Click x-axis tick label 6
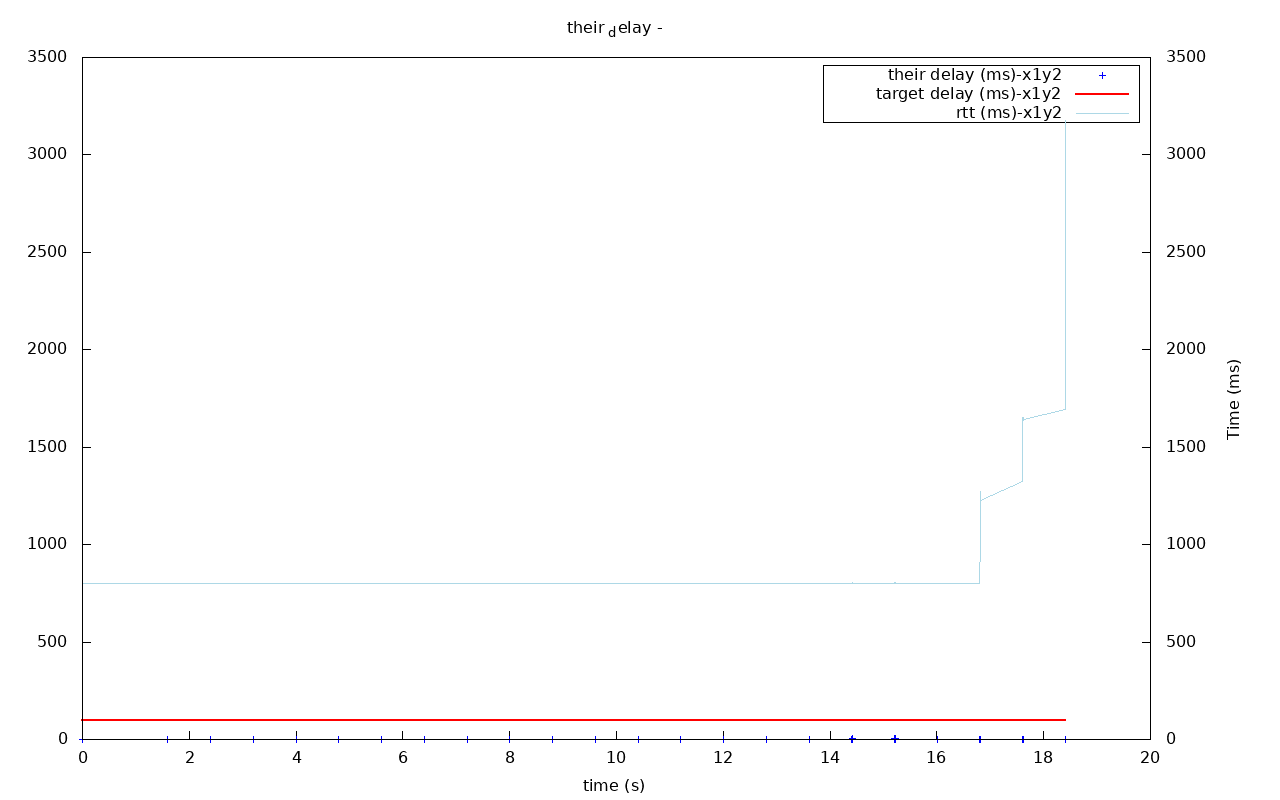The width and height of the screenshot is (1280, 800). (403, 758)
